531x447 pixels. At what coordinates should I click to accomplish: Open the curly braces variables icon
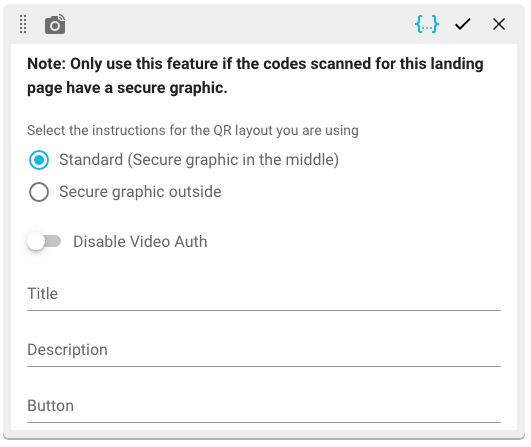pos(427,24)
